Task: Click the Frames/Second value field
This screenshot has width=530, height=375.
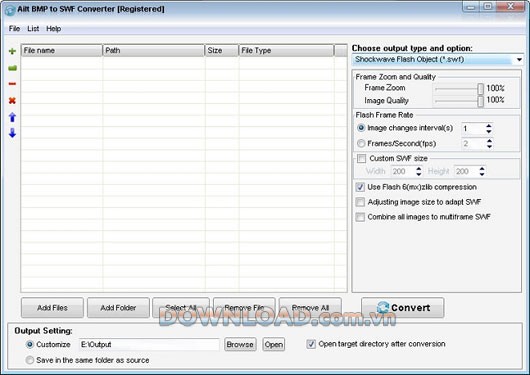Action: [473, 144]
